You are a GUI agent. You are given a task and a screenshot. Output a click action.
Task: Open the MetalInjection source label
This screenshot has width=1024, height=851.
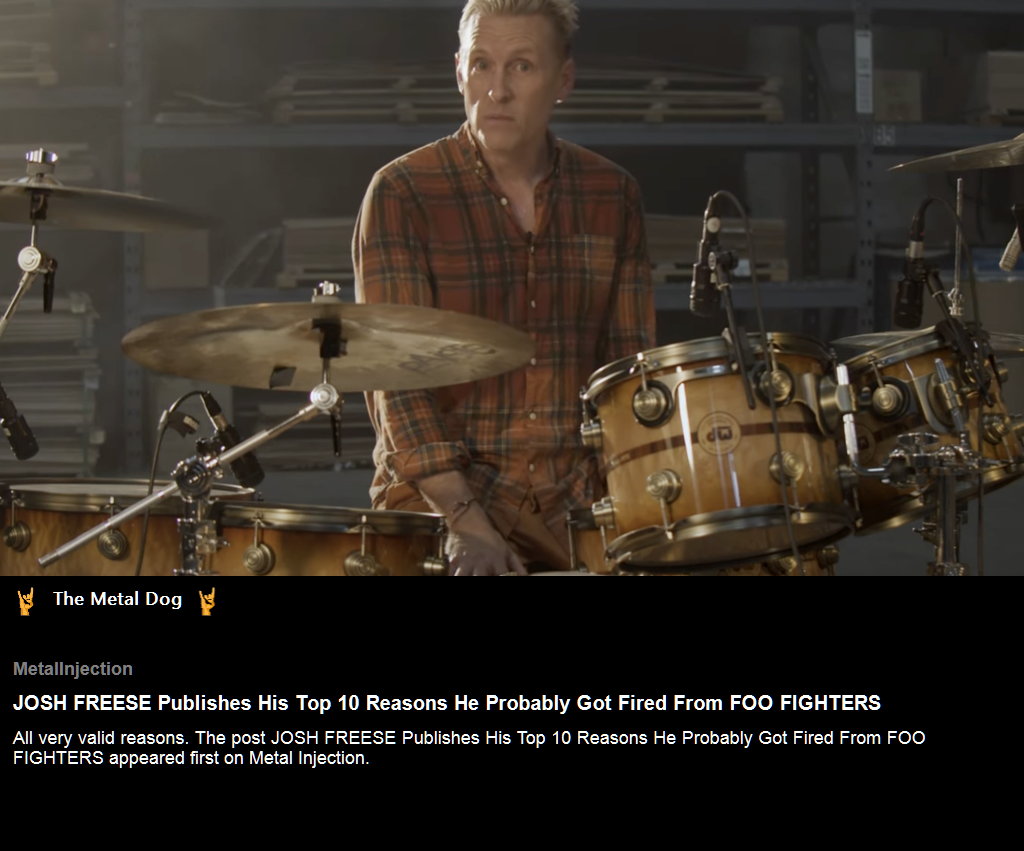tap(72, 669)
